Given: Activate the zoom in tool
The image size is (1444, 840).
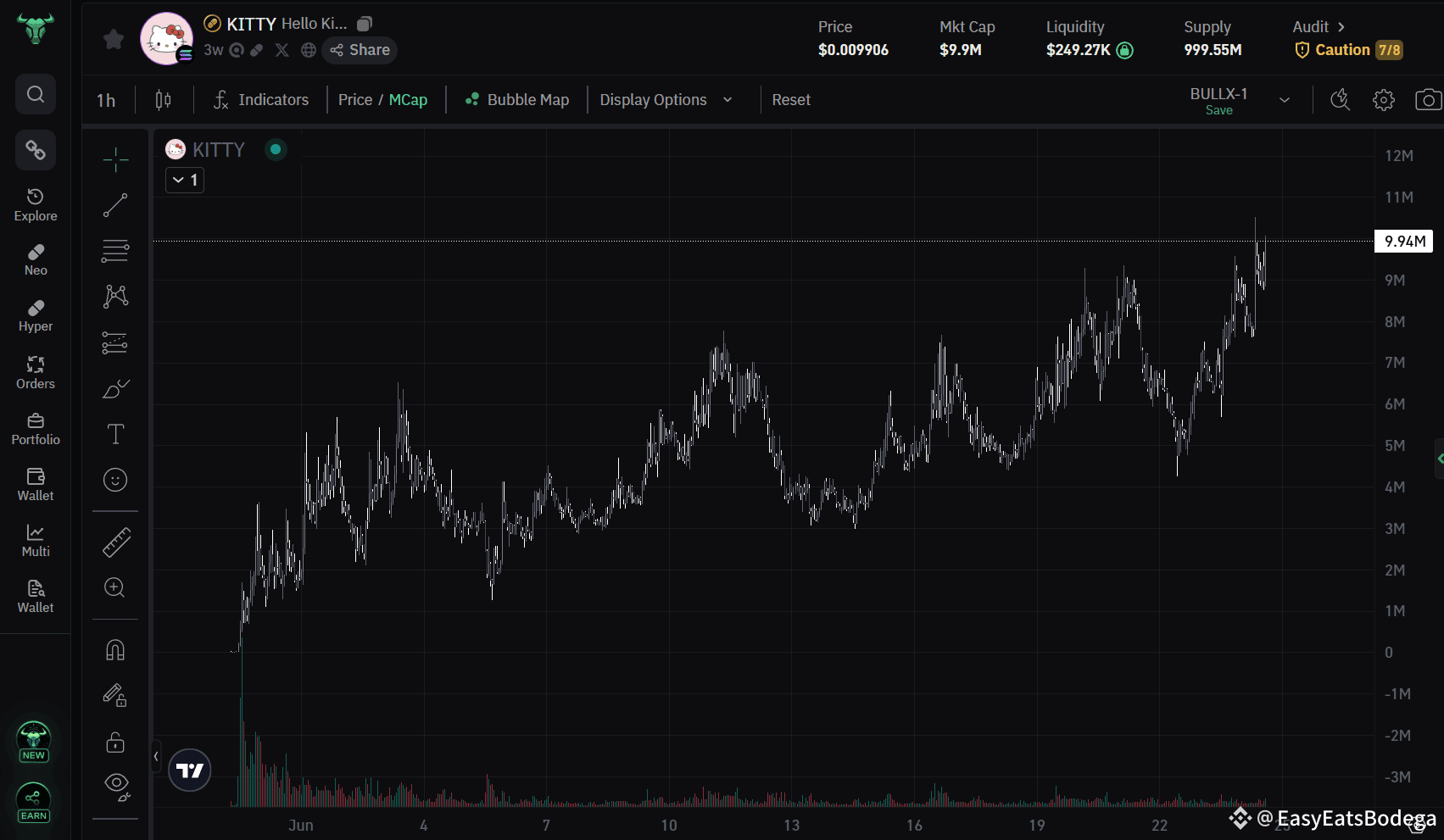Looking at the screenshot, I should point(115,587).
